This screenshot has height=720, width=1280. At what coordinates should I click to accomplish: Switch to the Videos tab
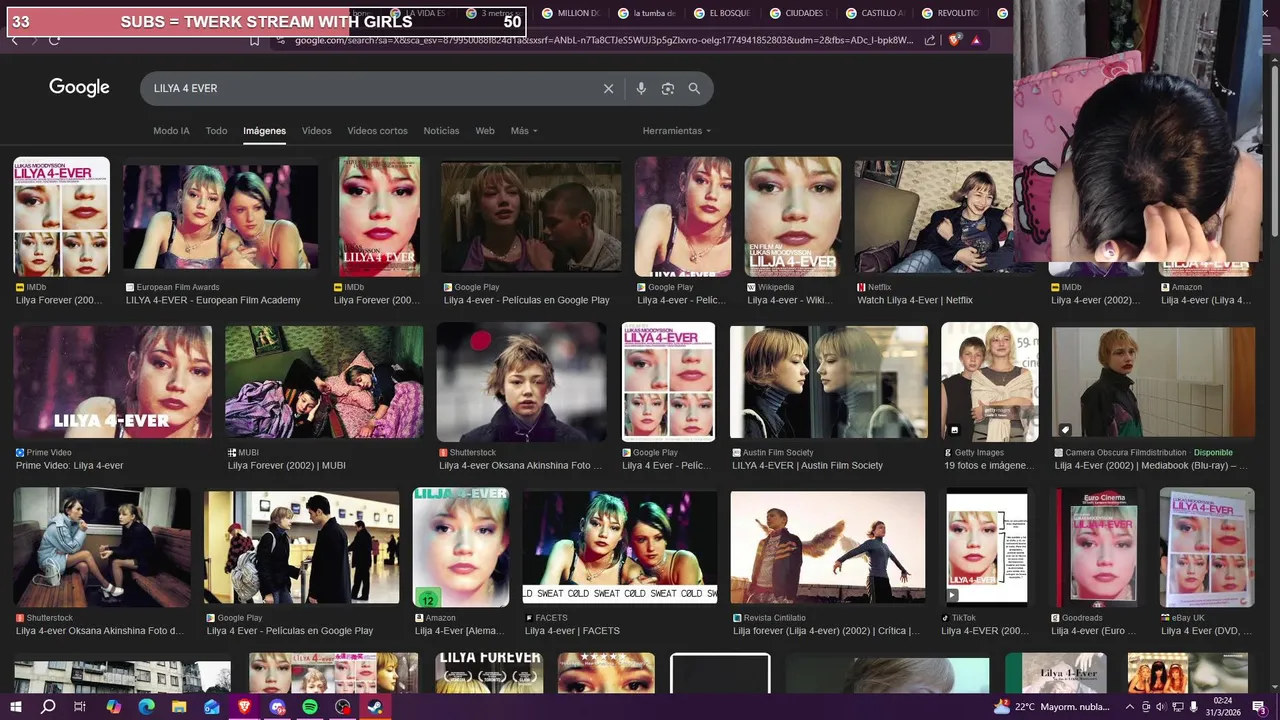[x=316, y=131]
